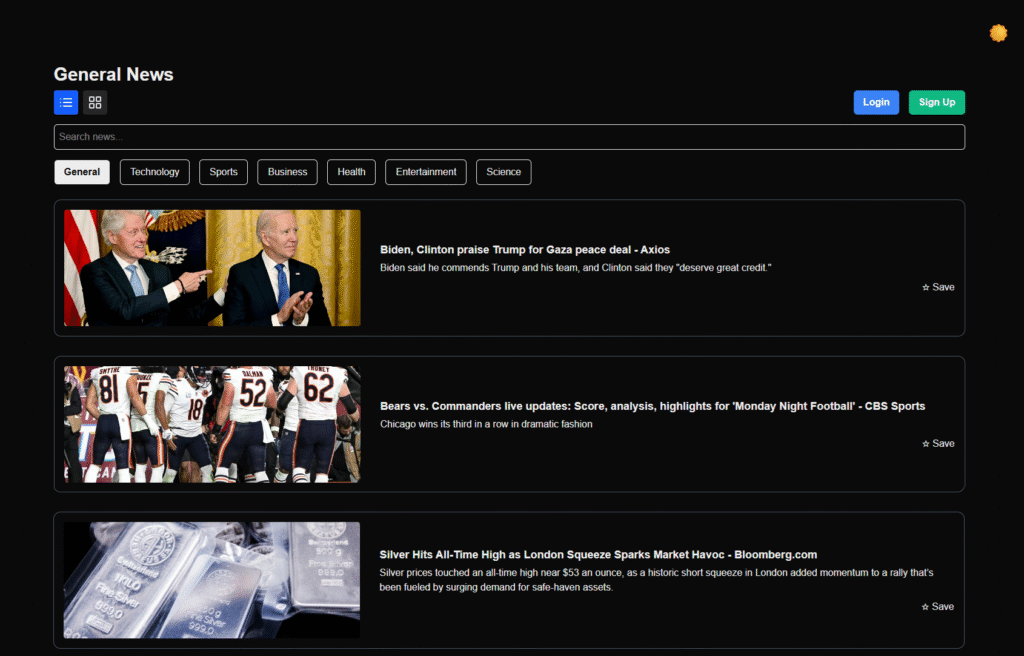Open the Bloomberg silver market havoc article
Viewport: 1024px width, 656px height.
596,554
